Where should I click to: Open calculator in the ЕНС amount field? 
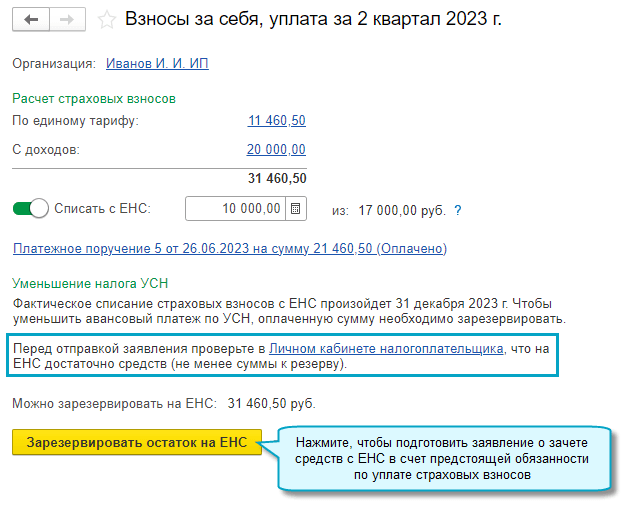[x=295, y=209]
